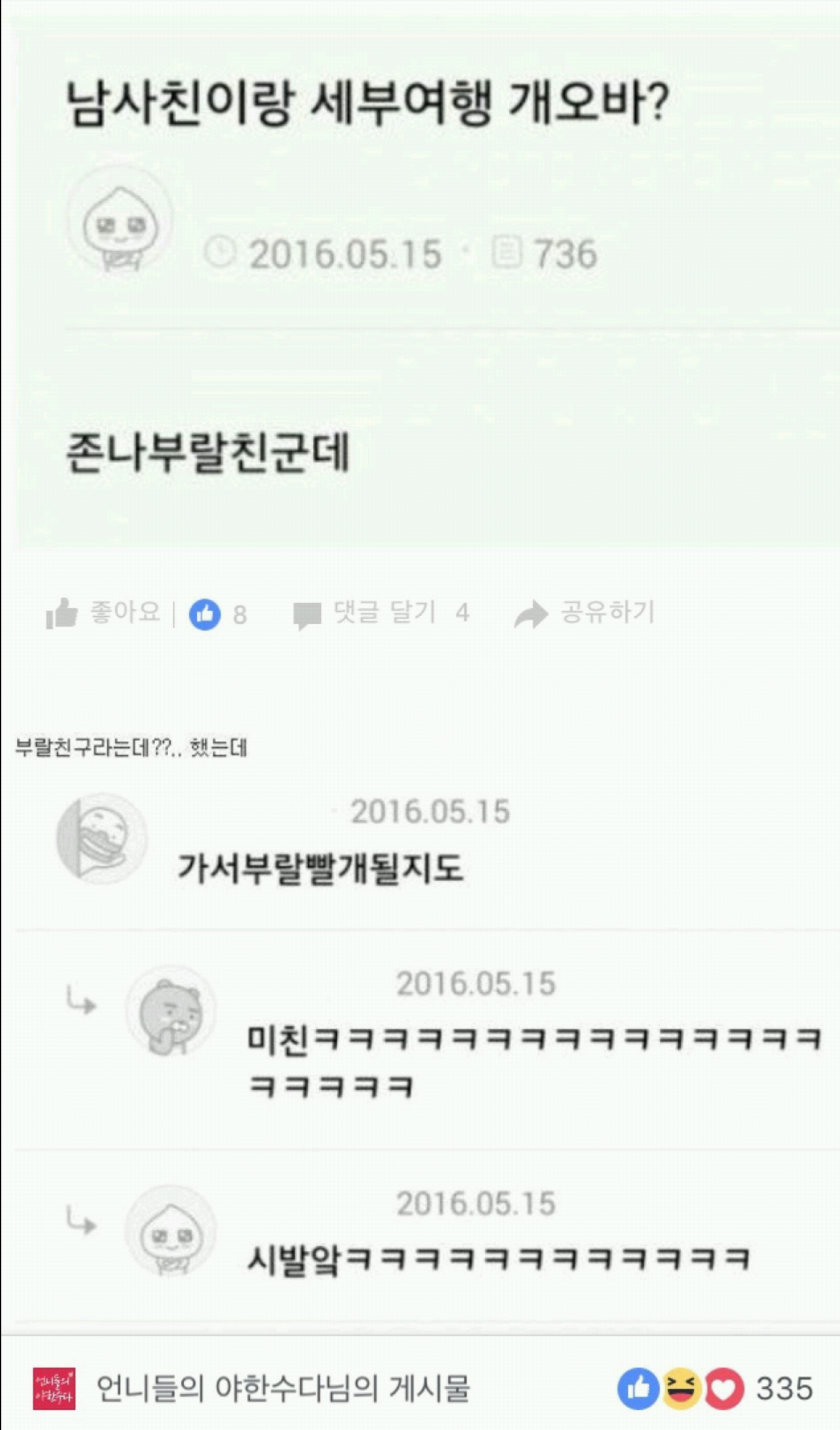This screenshot has width=840, height=1430.
Task: Click the red page logo at bottom
Action: (54, 1389)
